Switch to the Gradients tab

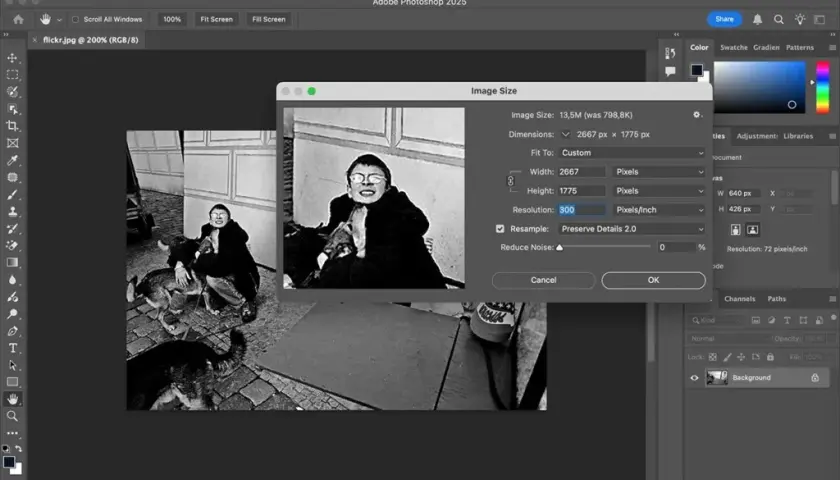(x=766, y=48)
